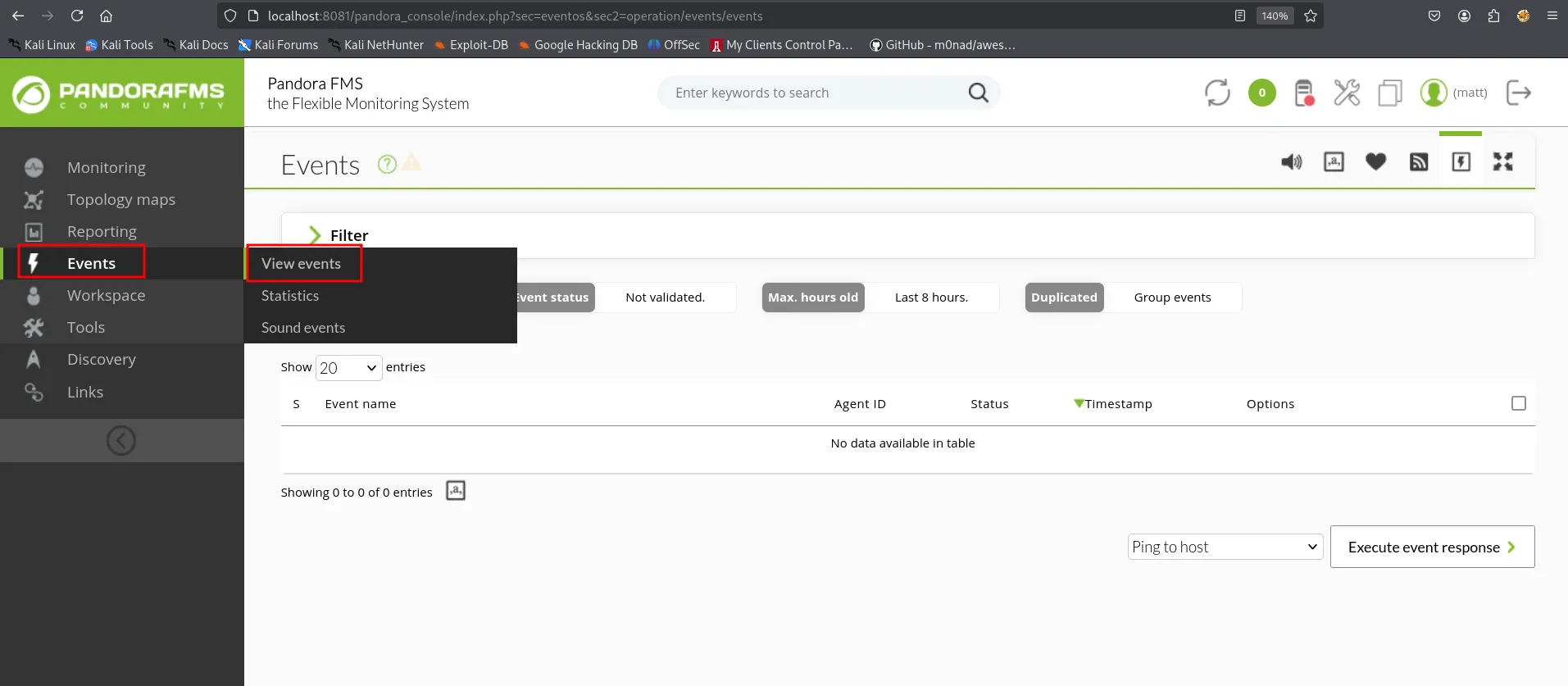Open event alerts heart icon
Viewport: 1568px width, 686px height.
coord(1376,161)
